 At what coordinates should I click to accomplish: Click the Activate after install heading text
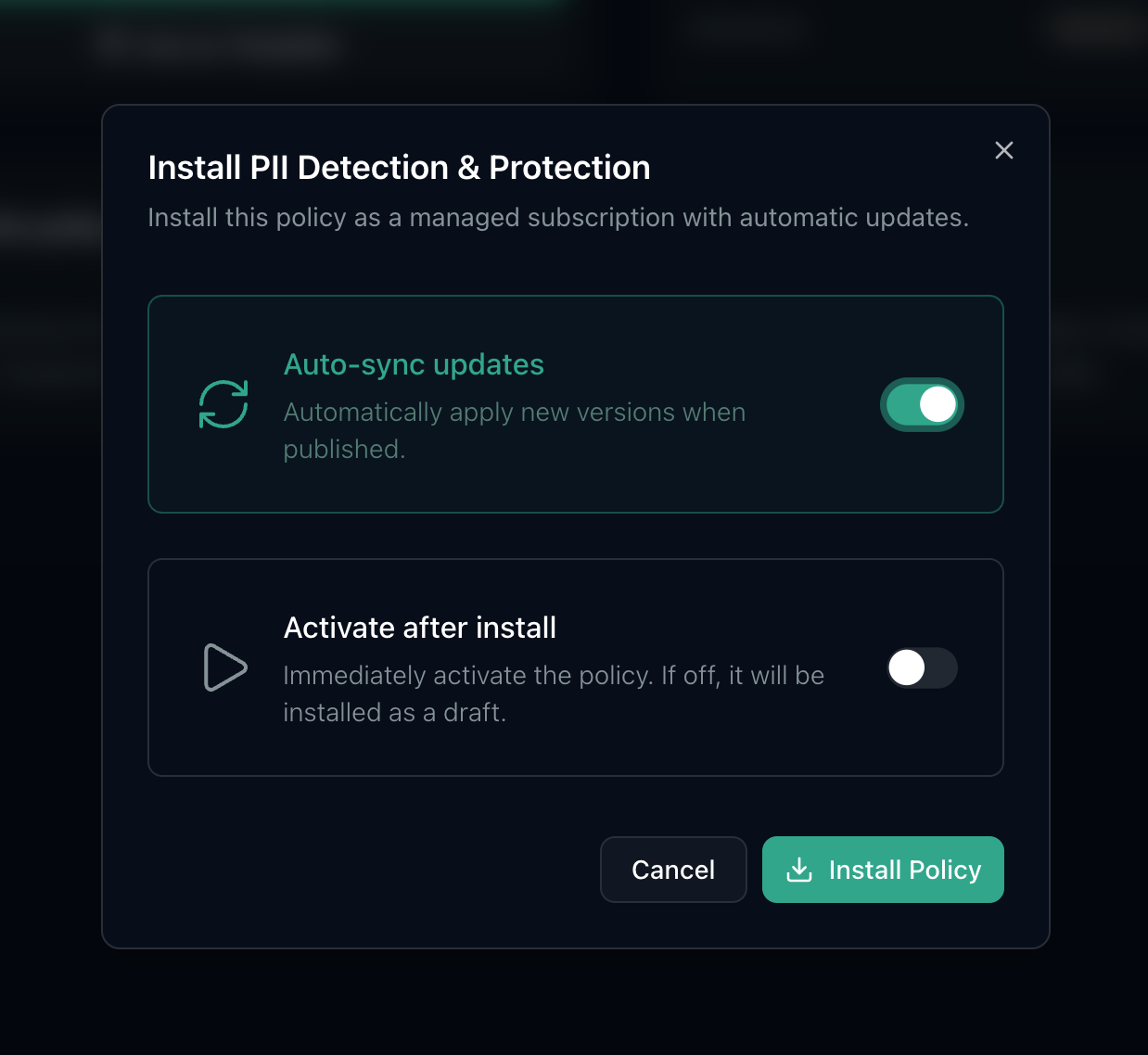[x=419, y=628]
